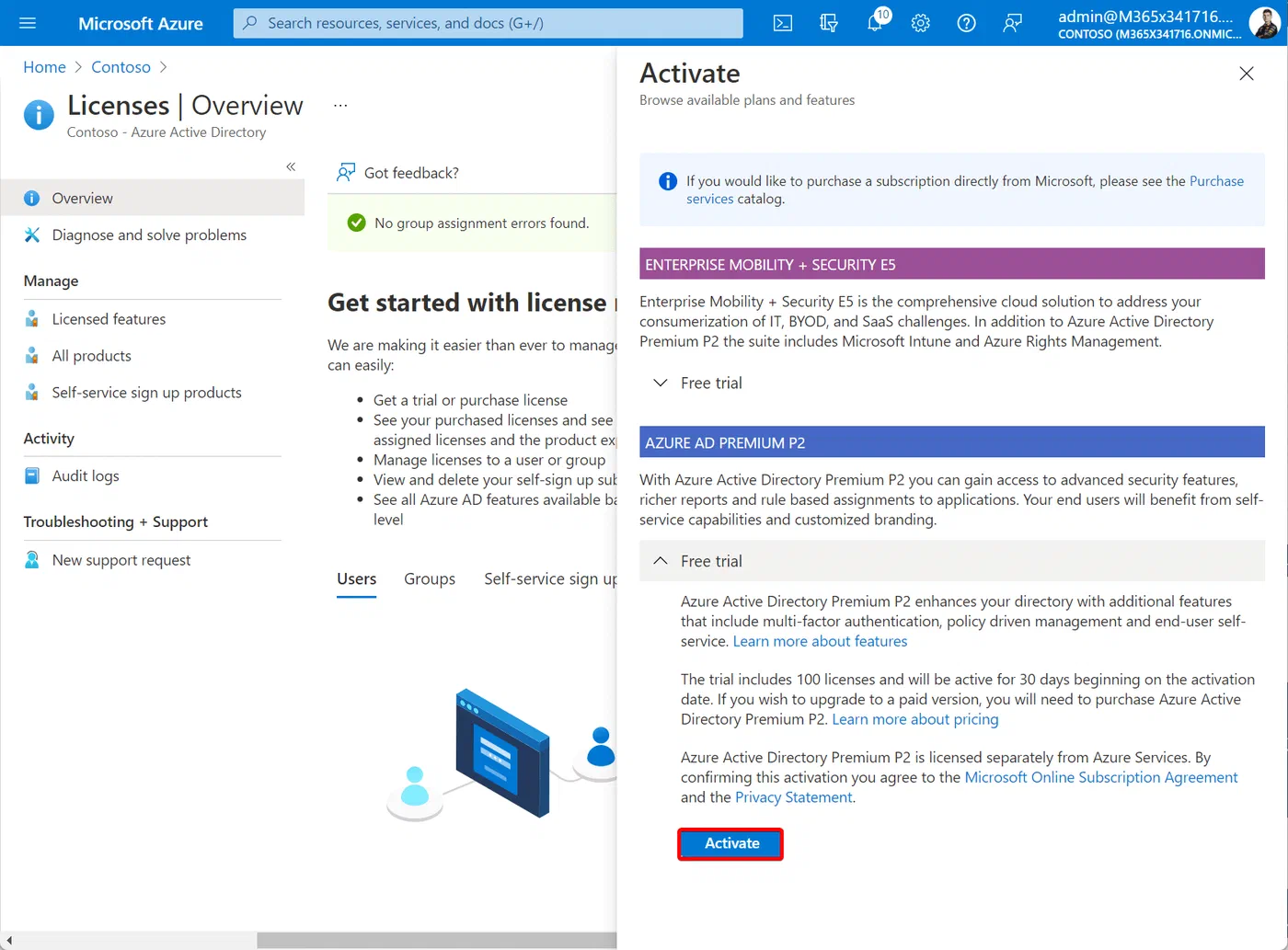Go to Contoso breadcrumb
Image resolution: width=1288 pixels, height=950 pixels.
pyautogui.click(x=121, y=67)
